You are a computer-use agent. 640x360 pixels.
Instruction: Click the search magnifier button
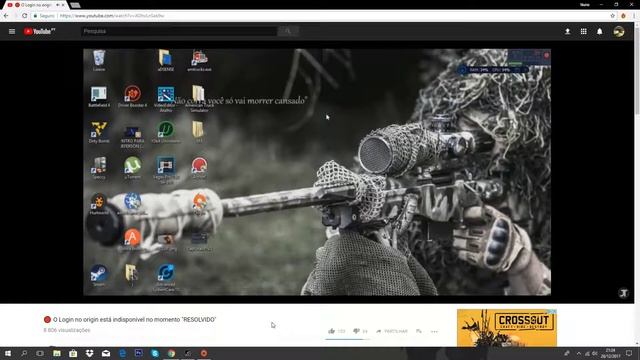pos(288,31)
